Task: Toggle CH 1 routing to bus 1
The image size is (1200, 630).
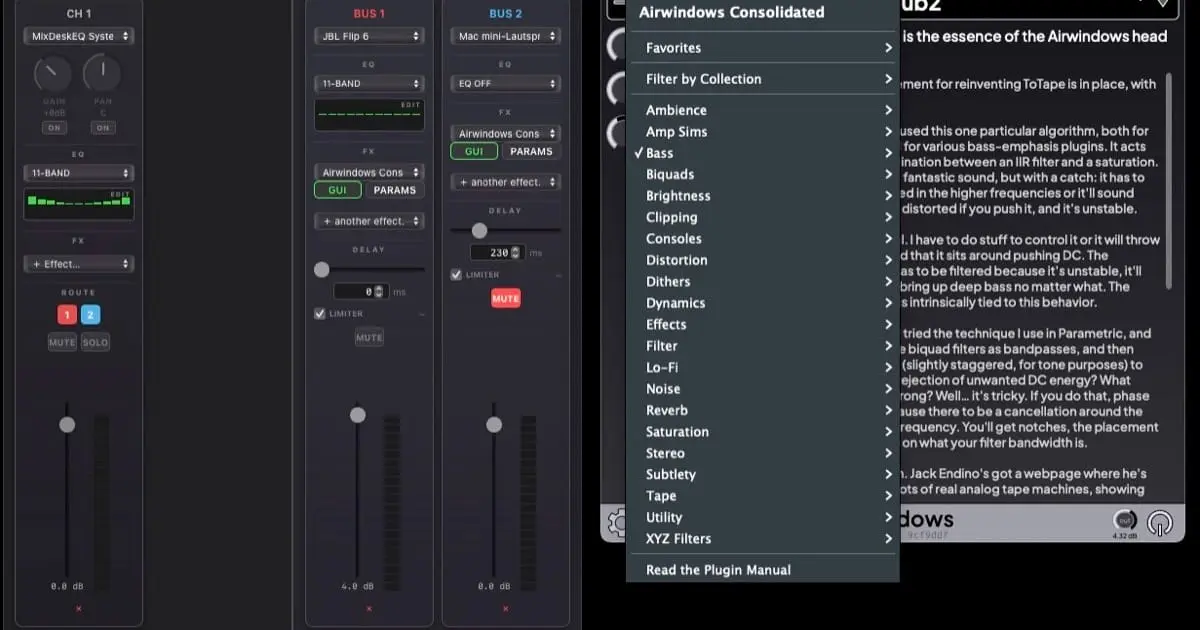Action: click(x=67, y=315)
